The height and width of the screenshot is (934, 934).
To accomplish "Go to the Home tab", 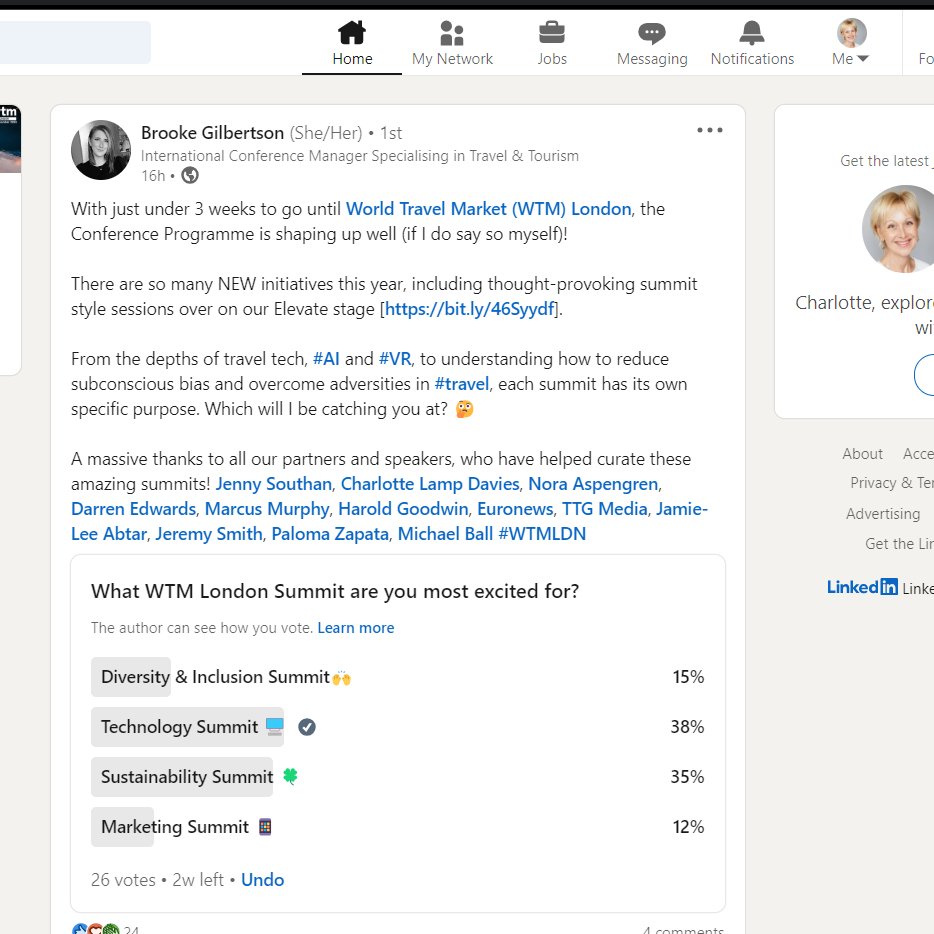I will click(352, 43).
